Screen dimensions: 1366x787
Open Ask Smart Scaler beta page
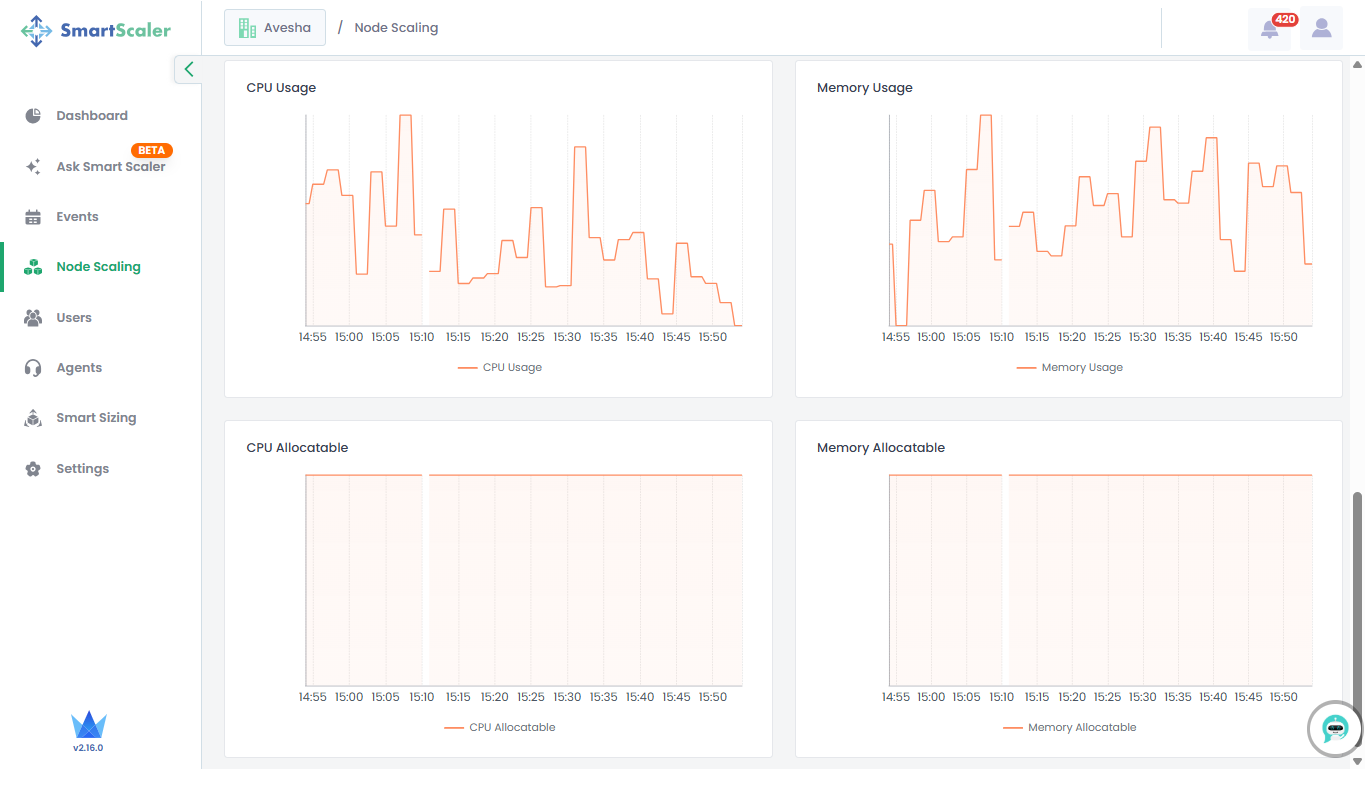pos(110,167)
